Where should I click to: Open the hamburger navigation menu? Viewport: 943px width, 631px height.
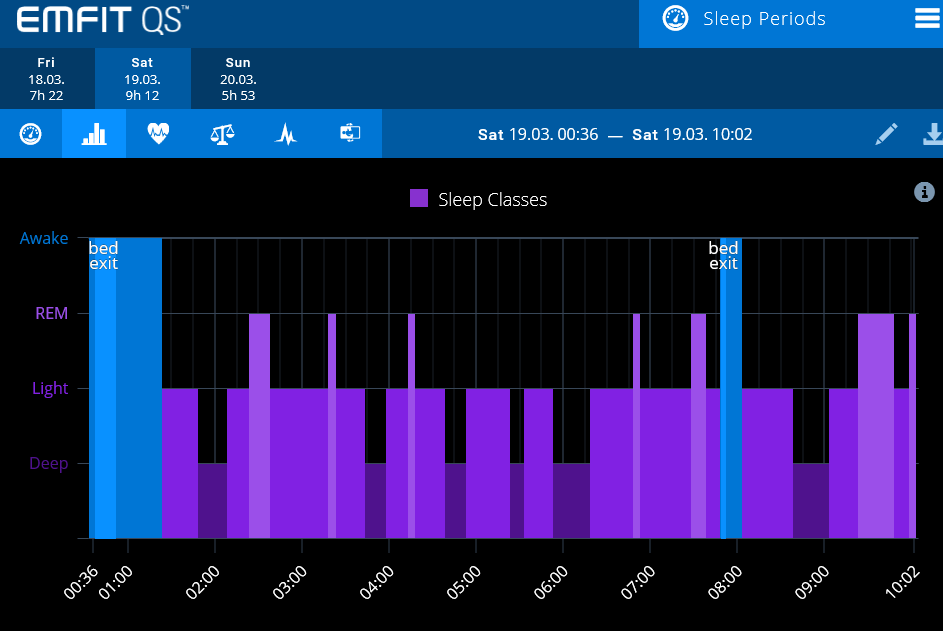[928, 18]
